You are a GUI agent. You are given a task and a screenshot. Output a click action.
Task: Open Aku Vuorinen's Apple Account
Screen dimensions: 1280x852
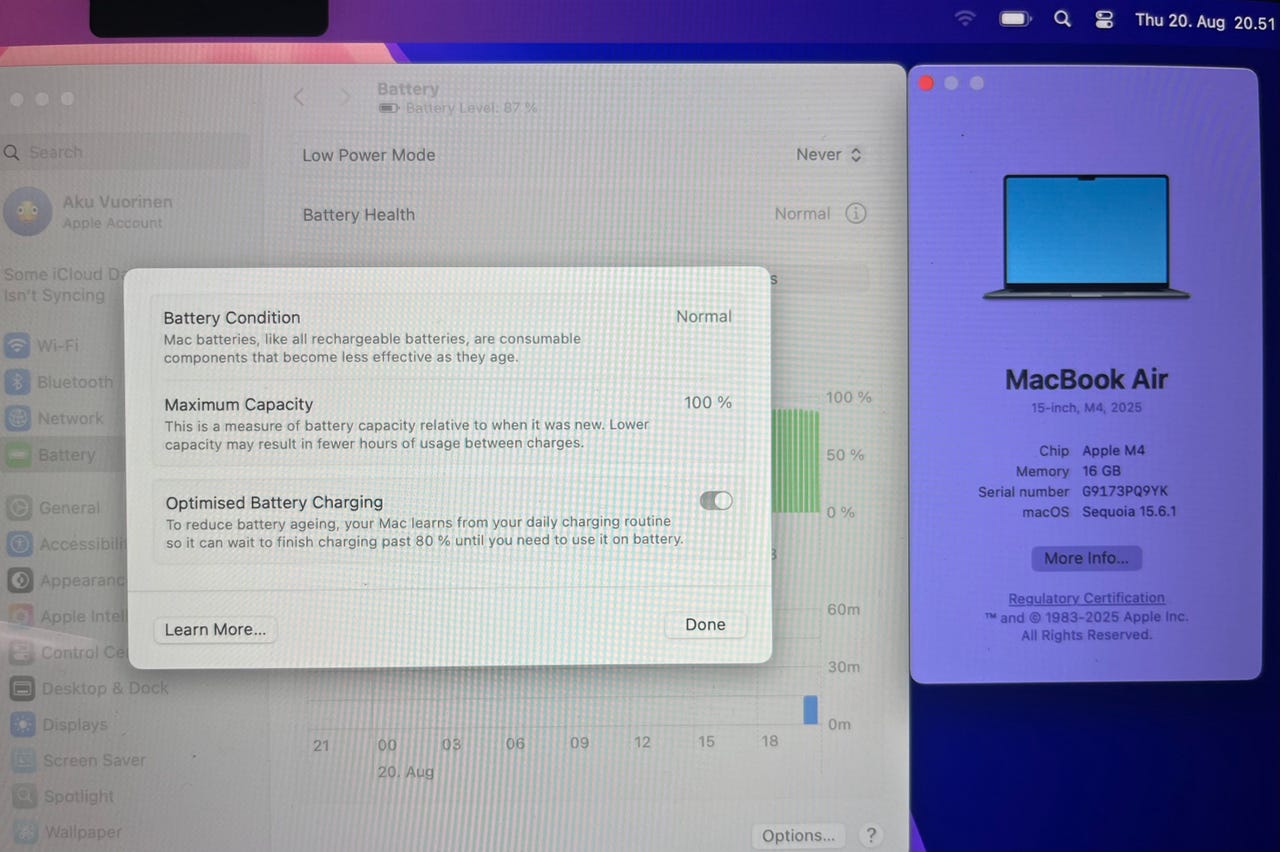pyautogui.click(x=90, y=211)
